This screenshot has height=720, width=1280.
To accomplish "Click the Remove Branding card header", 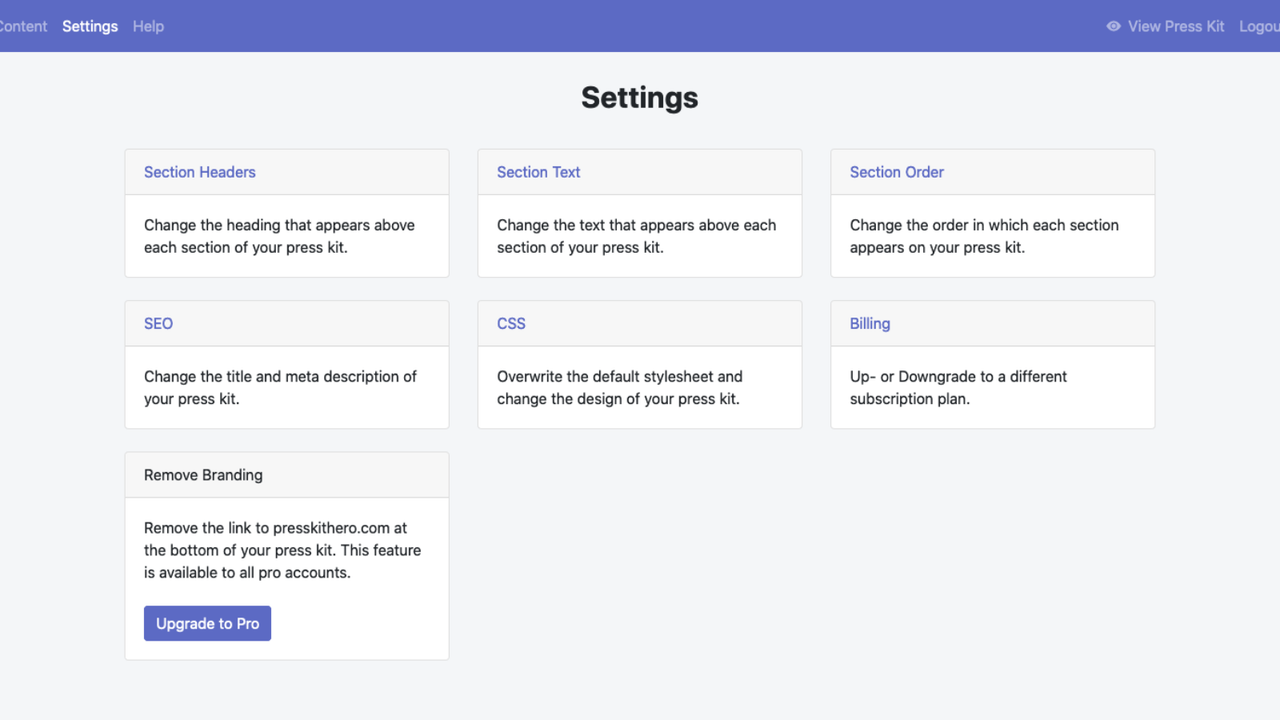I will [203, 475].
